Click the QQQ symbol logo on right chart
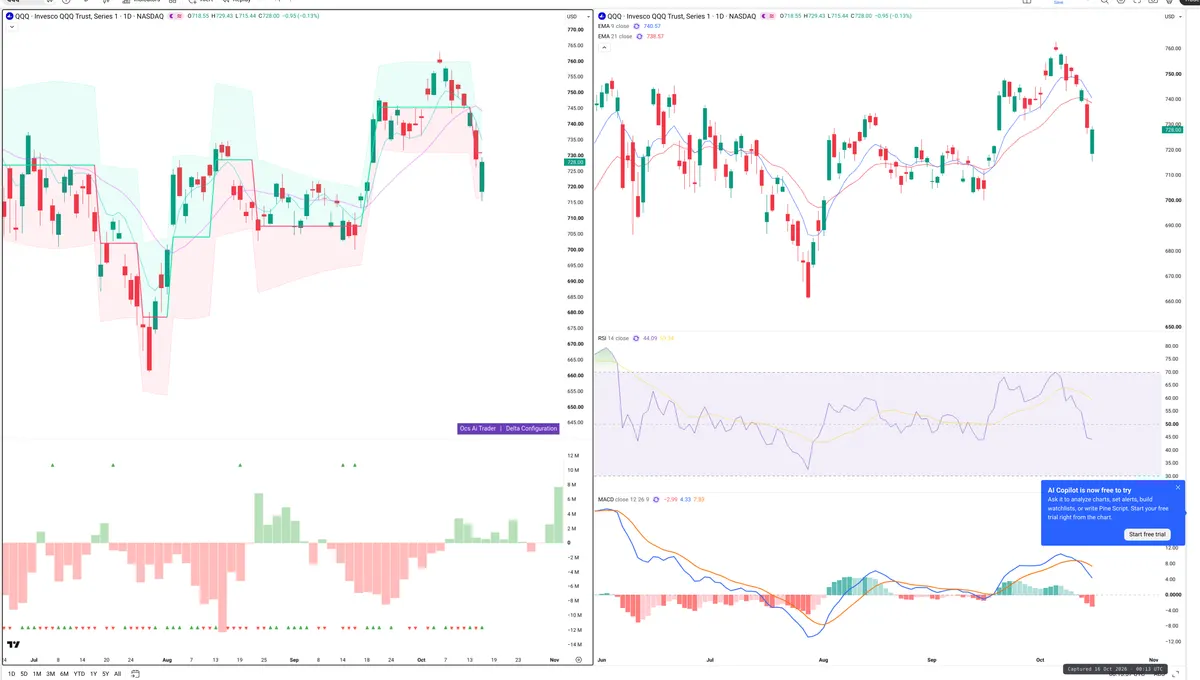Image resolution: width=1200 pixels, height=680 pixels. coord(601,16)
